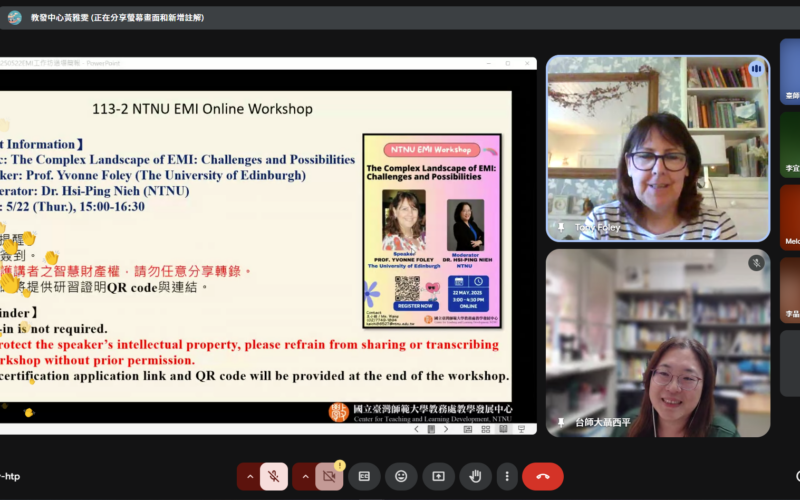Click REGISTER NOW on the poster
This screenshot has width=800, height=500.
click(x=415, y=306)
